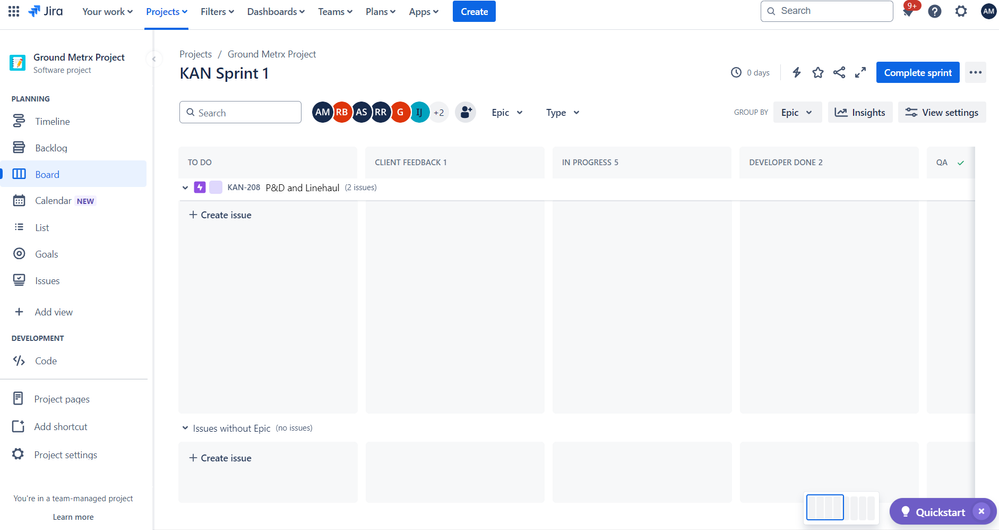The height and width of the screenshot is (530, 999).
Task: Click the Ground Metrx Project icon in the sidebar
Action: pyautogui.click(x=17, y=62)
